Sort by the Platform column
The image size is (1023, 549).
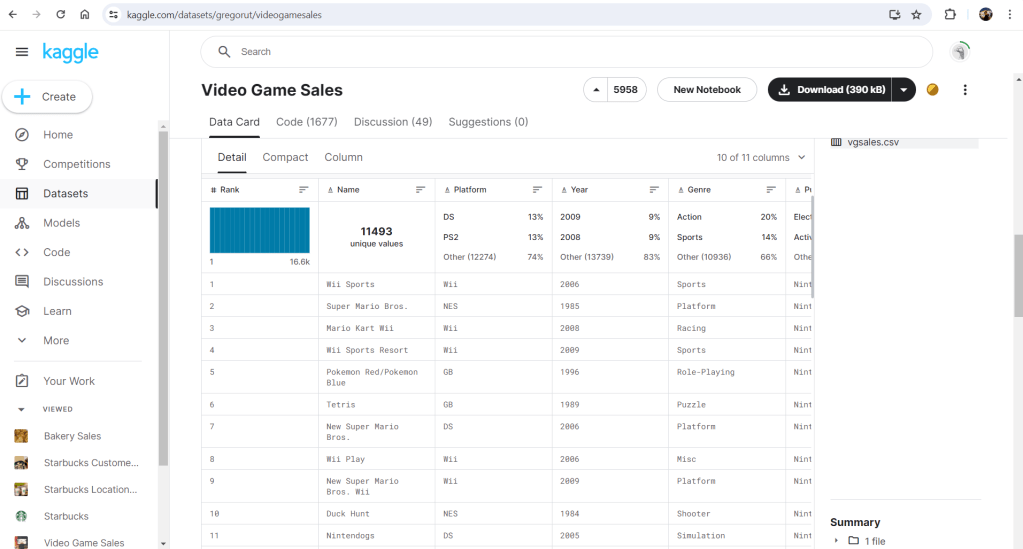(x=537, y=190)
